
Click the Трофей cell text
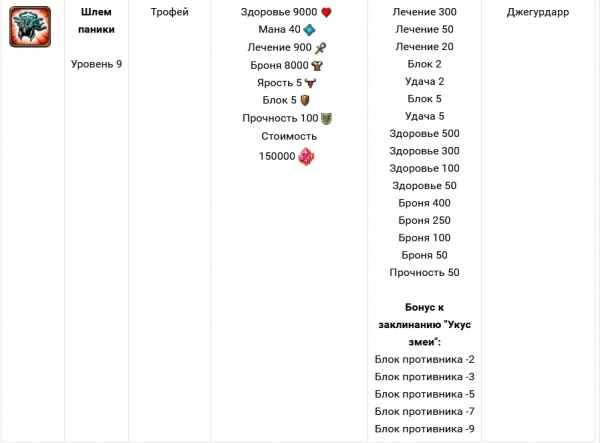point(169,12)
